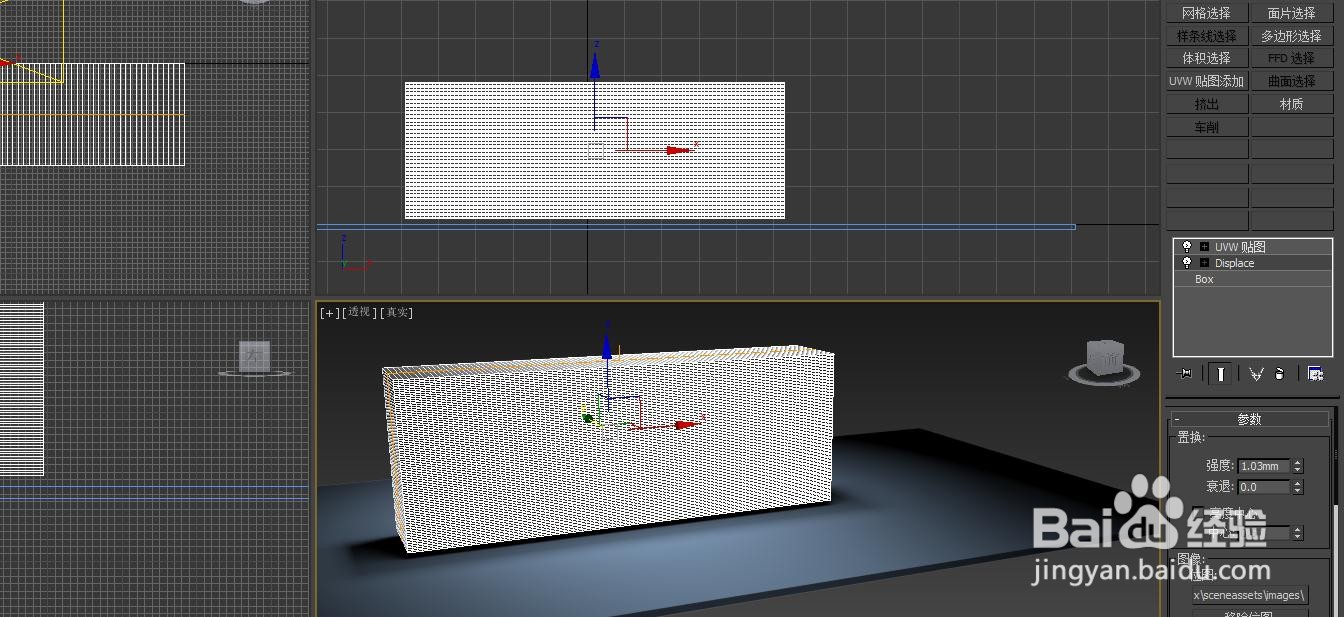Screen dimensions: 1344x617
Task: Click the 多边形选择 button
Action: click(x=1292, y=35)
